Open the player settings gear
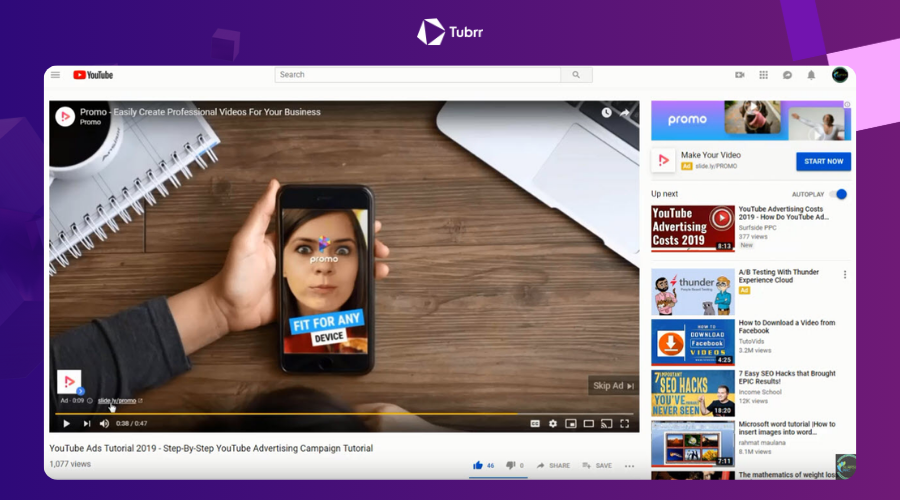This screenshot has height=500, width=900. 553,423
